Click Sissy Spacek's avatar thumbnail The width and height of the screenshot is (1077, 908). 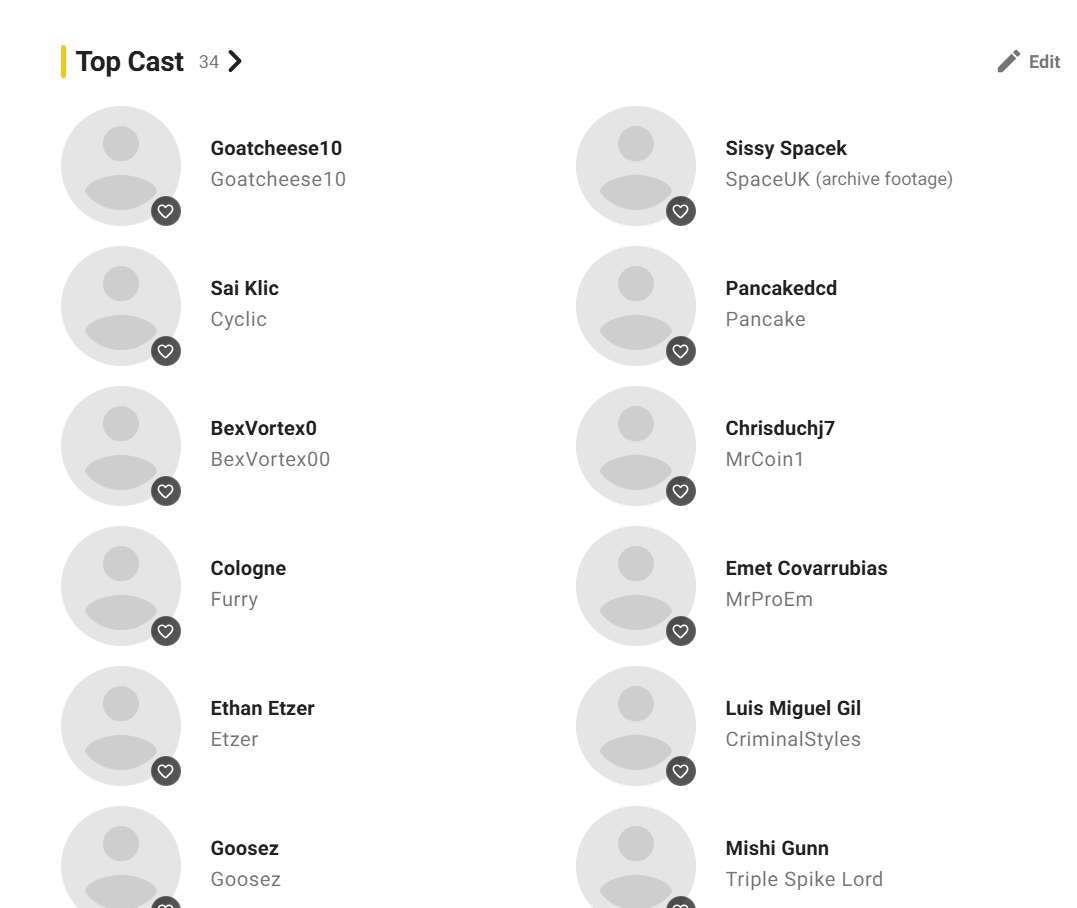pyautogui.click(x=636, y=166)
